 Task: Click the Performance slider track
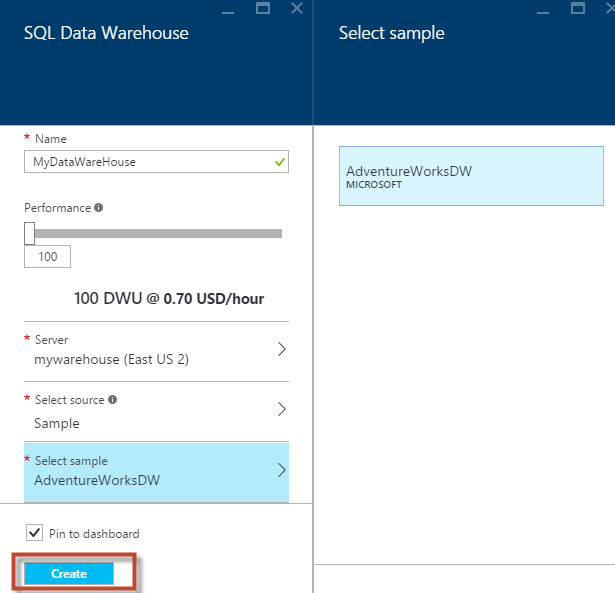pos(160,233)
